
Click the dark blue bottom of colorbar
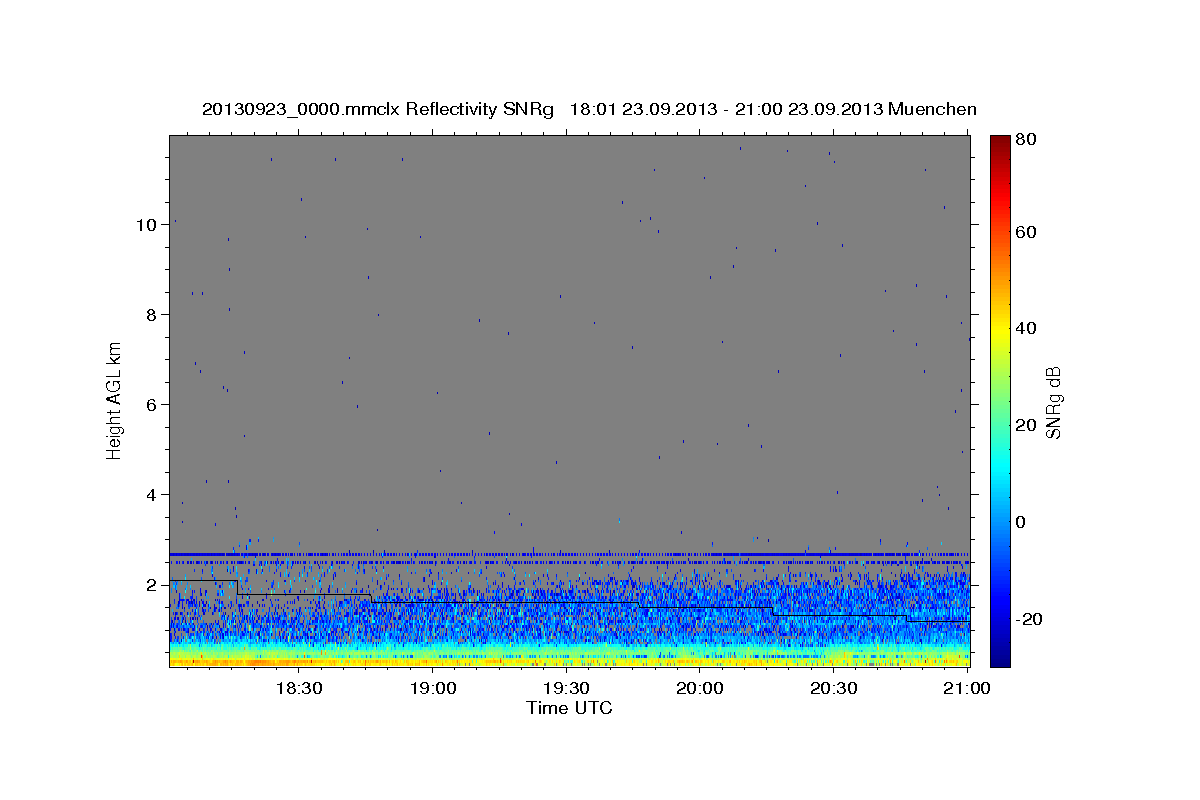pyautogui.click(x=1000, y=656)
